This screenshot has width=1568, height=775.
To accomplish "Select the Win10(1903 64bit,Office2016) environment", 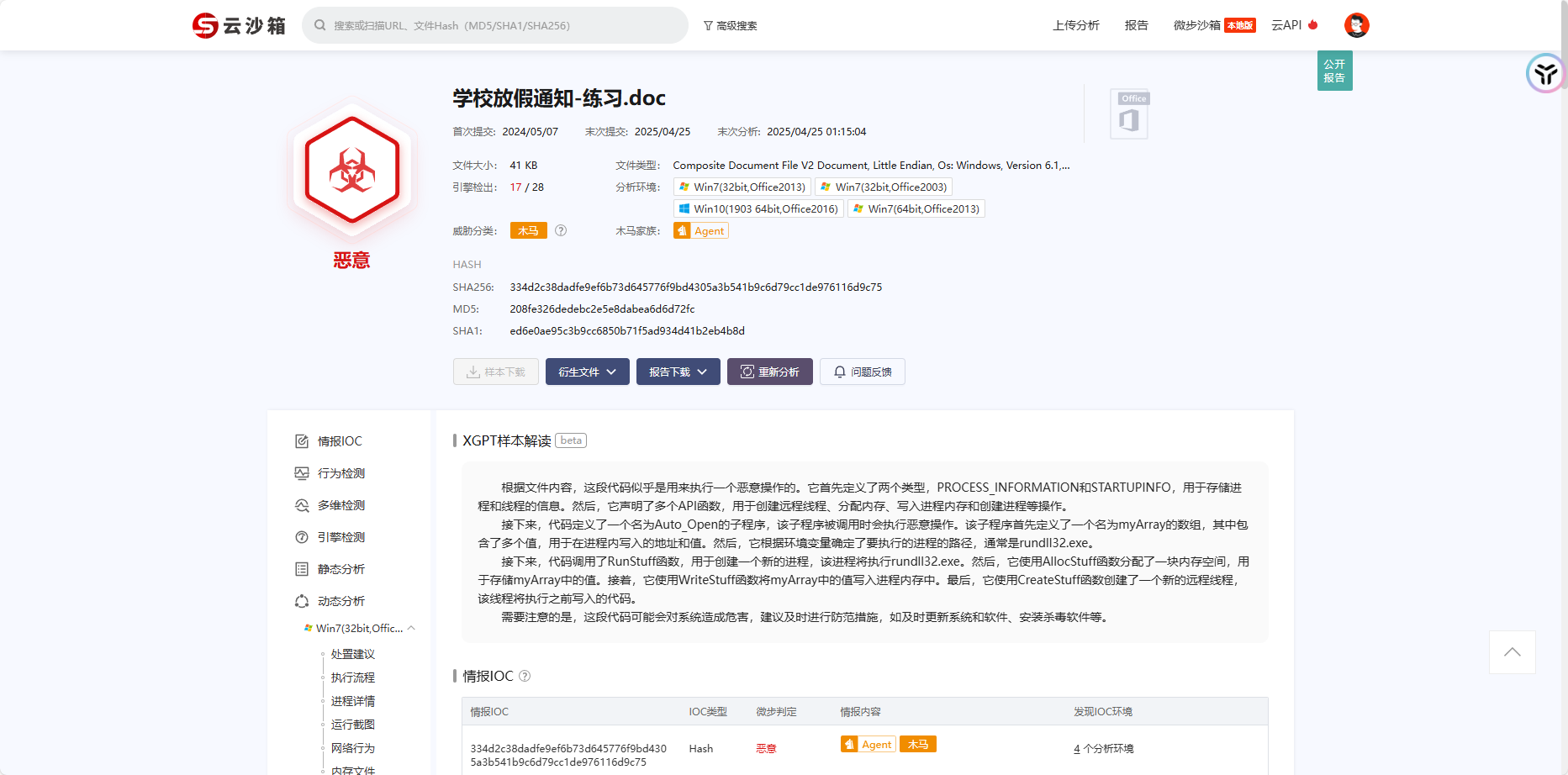I will (758, 208).
